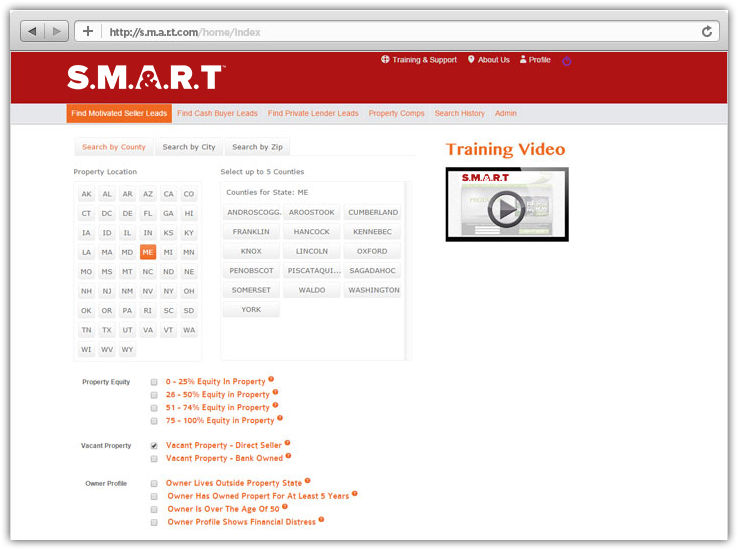Choose CUMBERLAND county
The height and width of the screenshot is (550, 738).
[x=372, y=212]
